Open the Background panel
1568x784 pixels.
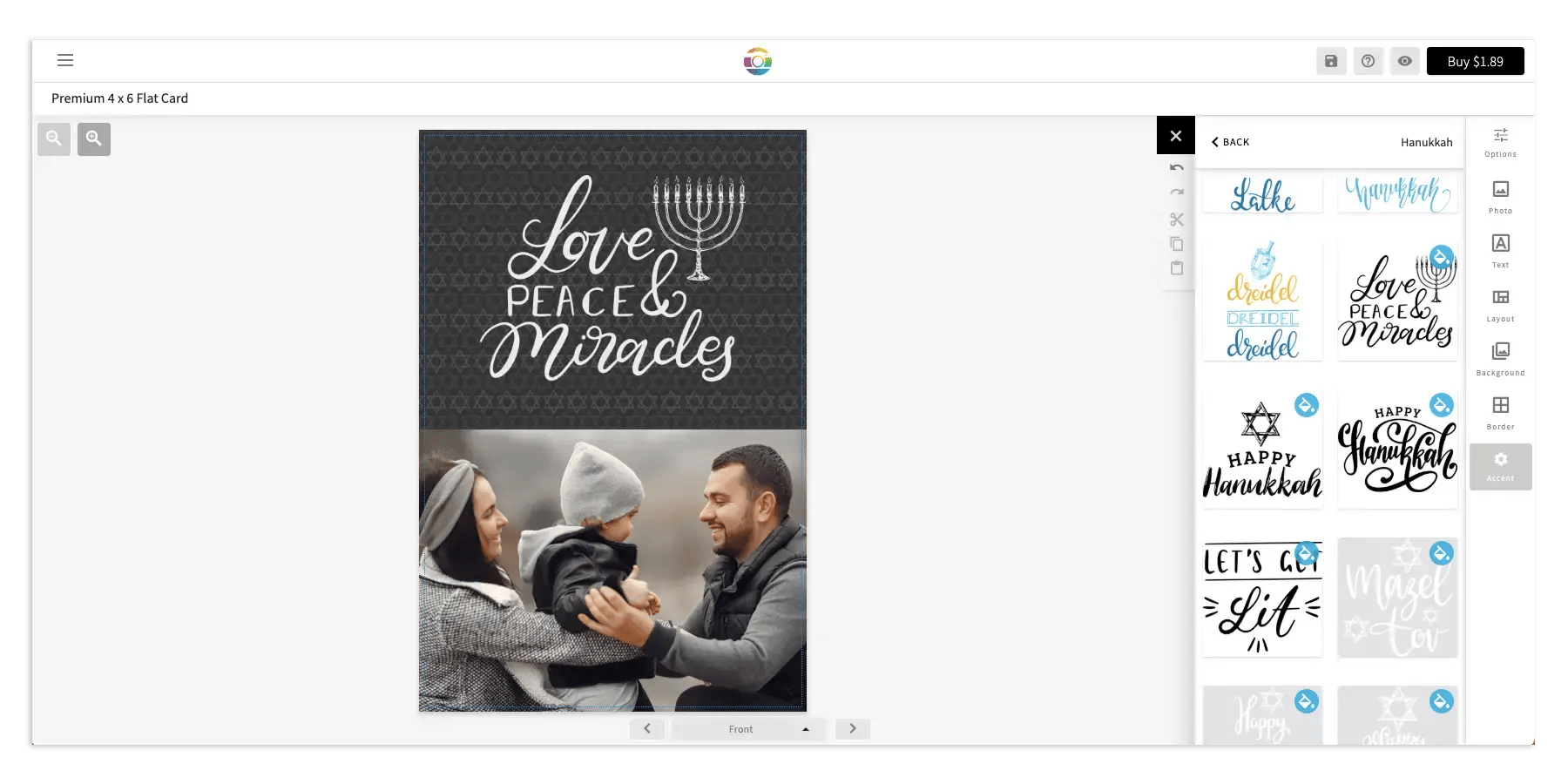[1500, 356]
